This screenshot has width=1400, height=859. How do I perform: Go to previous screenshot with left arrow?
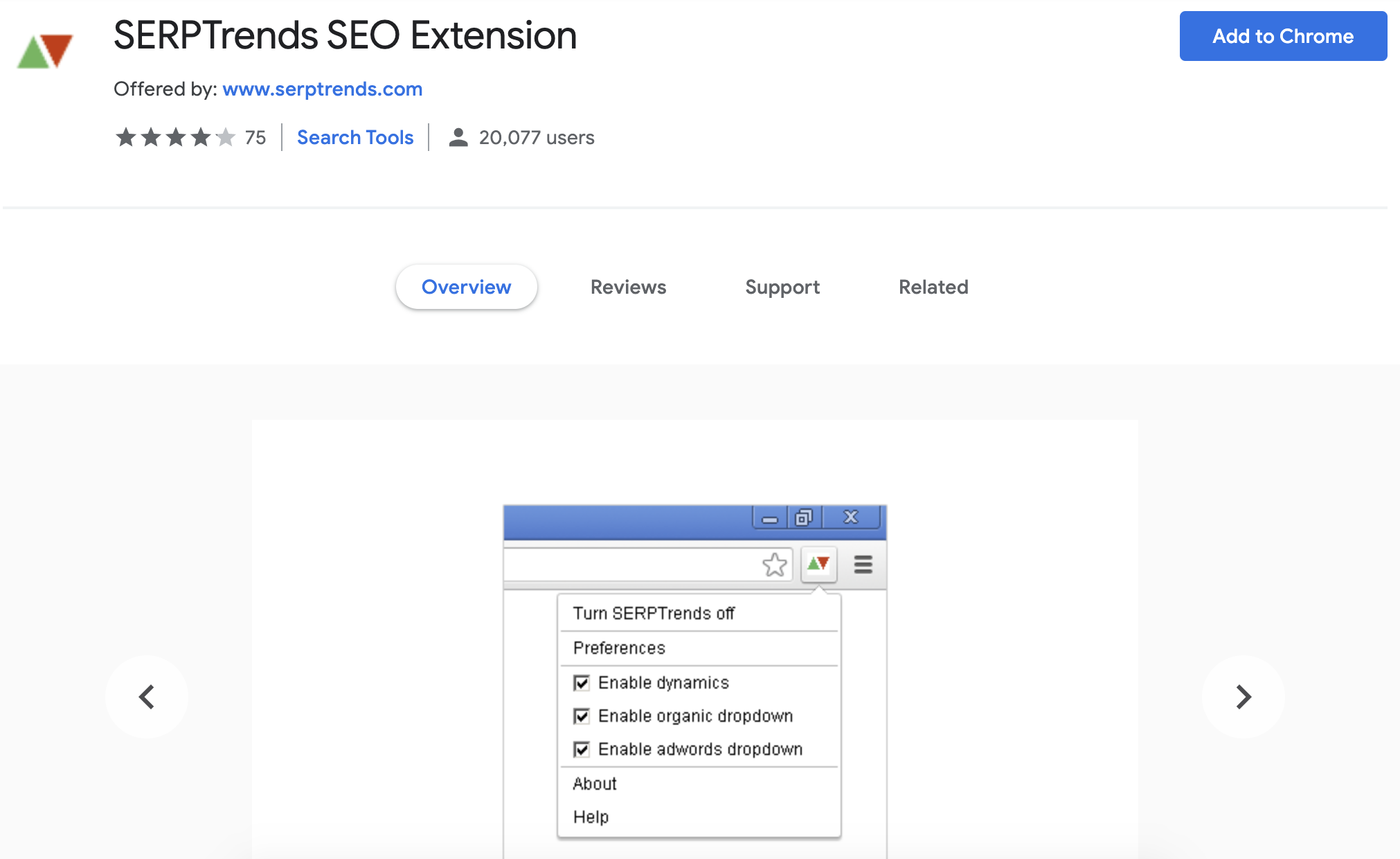coord(147,696)
